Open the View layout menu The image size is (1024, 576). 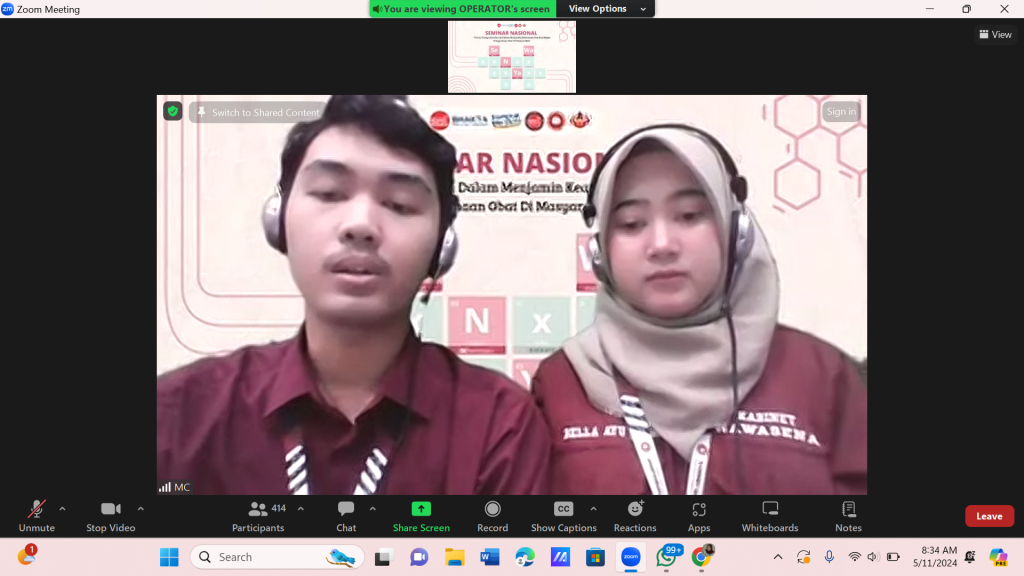[995, 34]
